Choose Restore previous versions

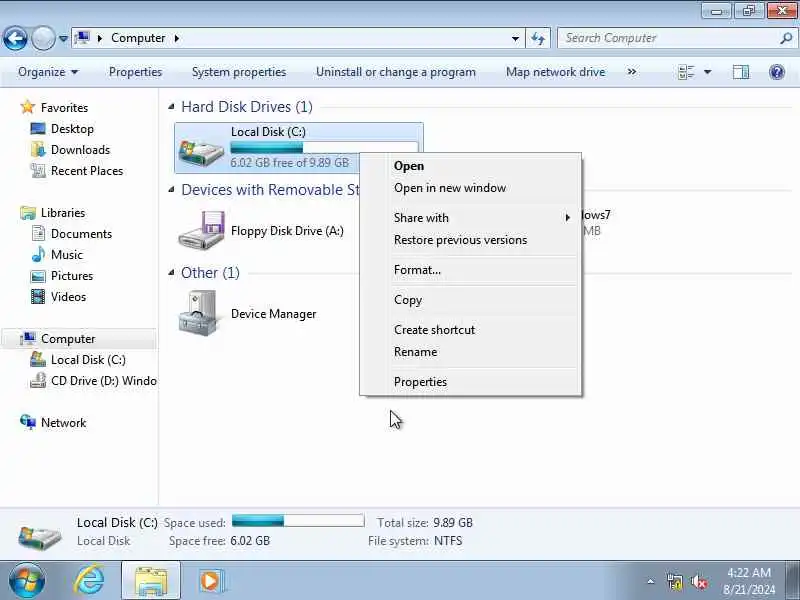tap(460, 240)
